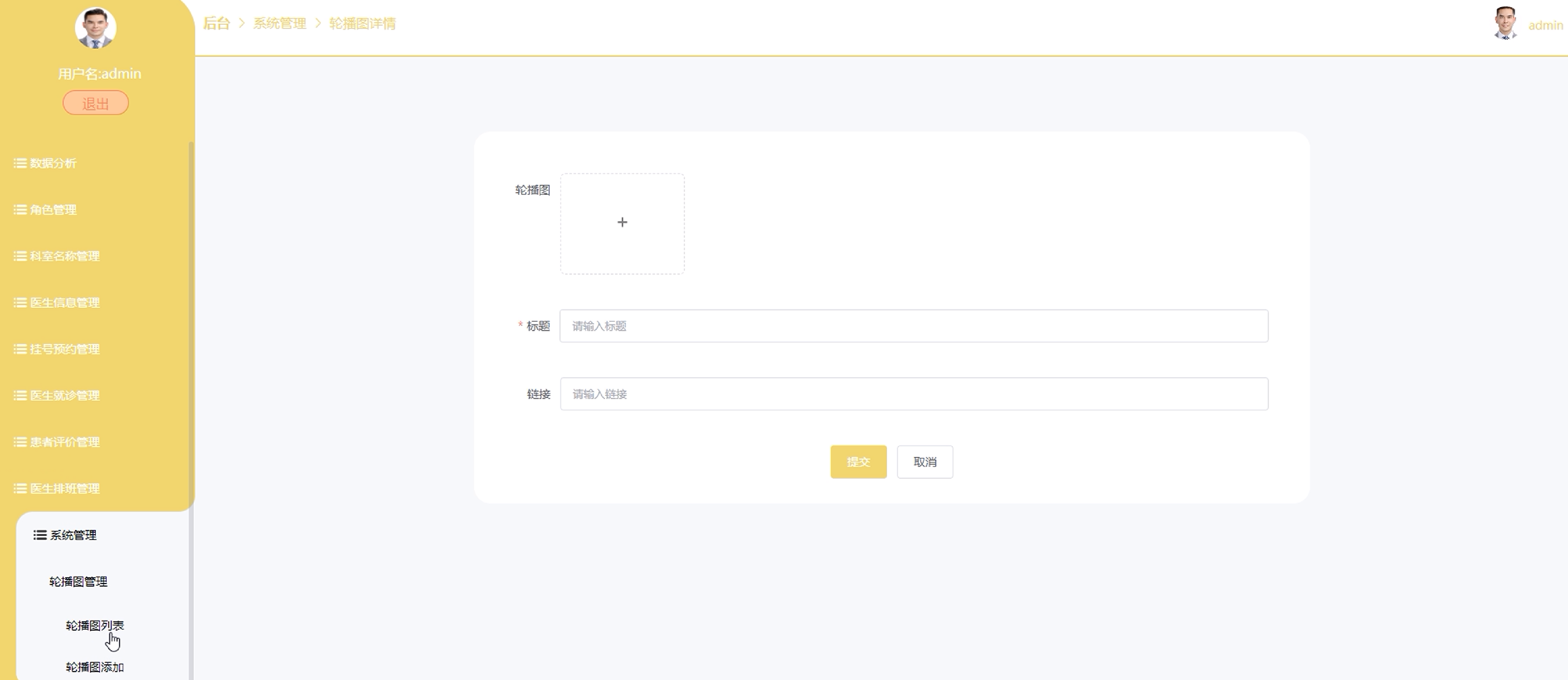Open the 患者评价管理 menu
Screen dimensions: 1568x680
pos(65,443)
